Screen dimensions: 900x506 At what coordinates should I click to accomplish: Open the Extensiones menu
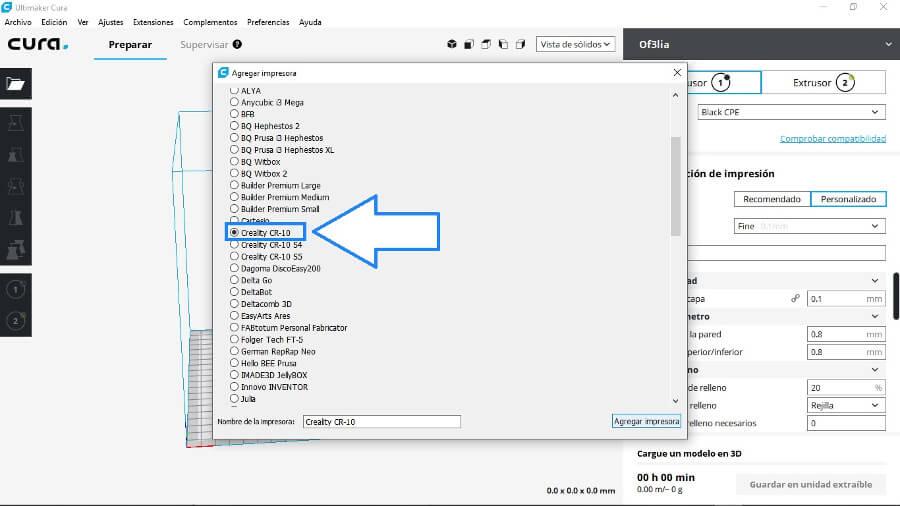pos(153,22)
